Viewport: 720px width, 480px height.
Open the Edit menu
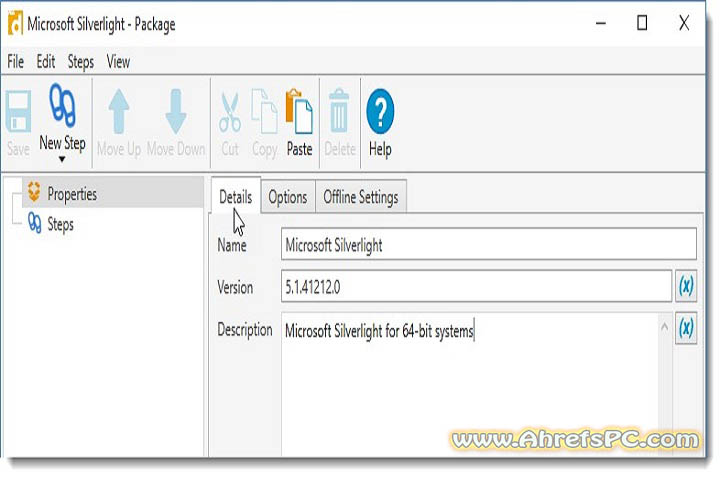[45, 62]
